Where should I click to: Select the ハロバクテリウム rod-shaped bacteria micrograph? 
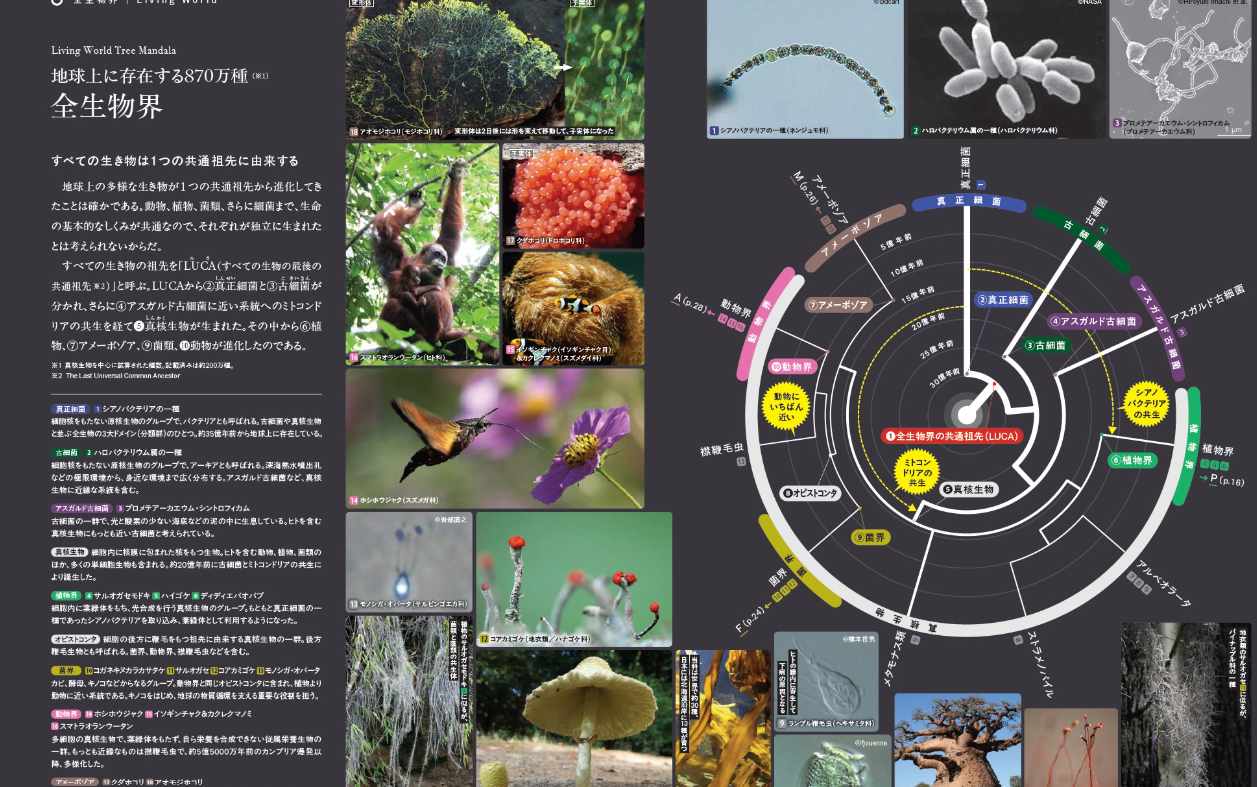click(1006, 69)
